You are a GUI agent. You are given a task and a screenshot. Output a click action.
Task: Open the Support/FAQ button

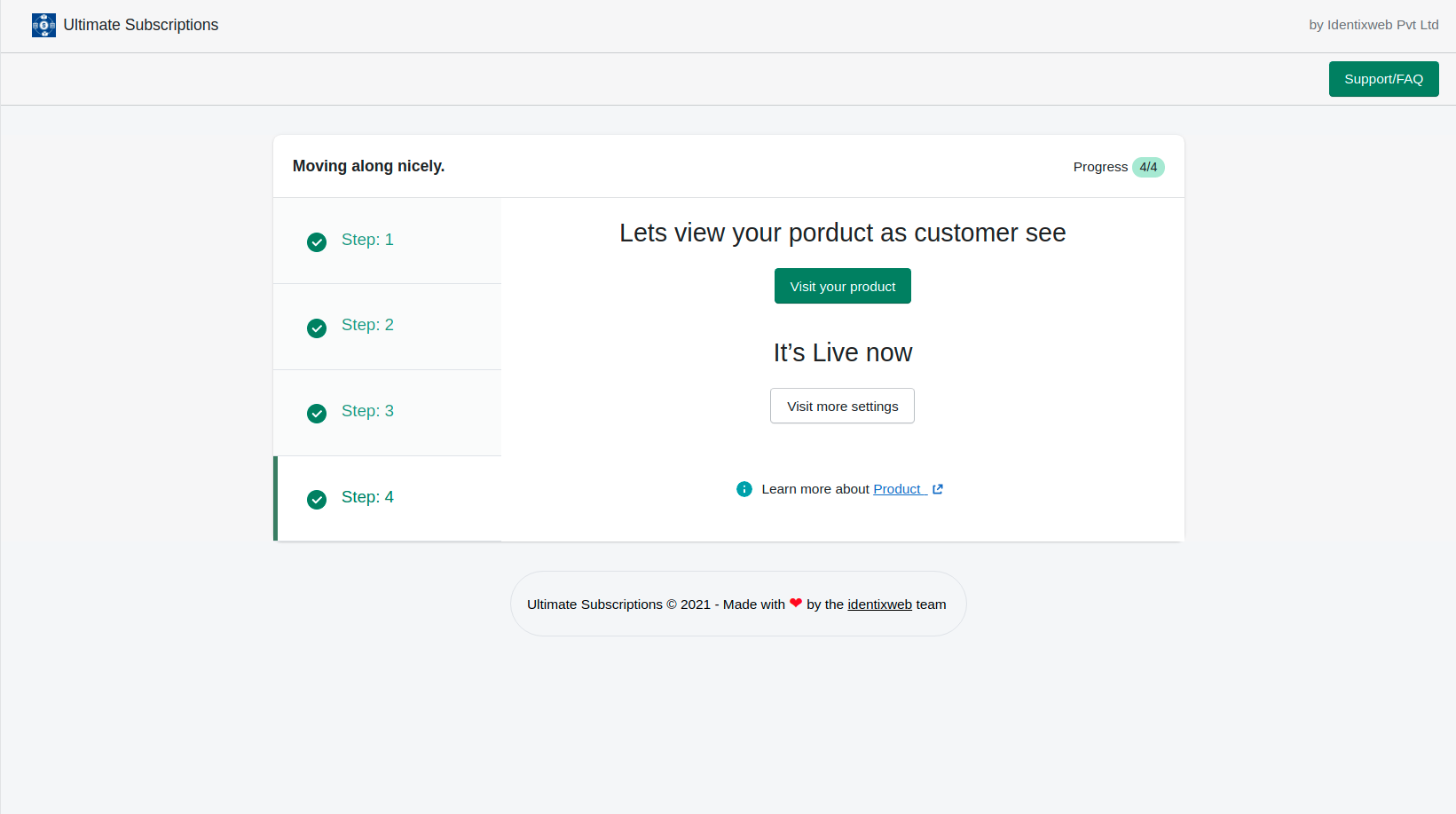[x=1383, y=79]
